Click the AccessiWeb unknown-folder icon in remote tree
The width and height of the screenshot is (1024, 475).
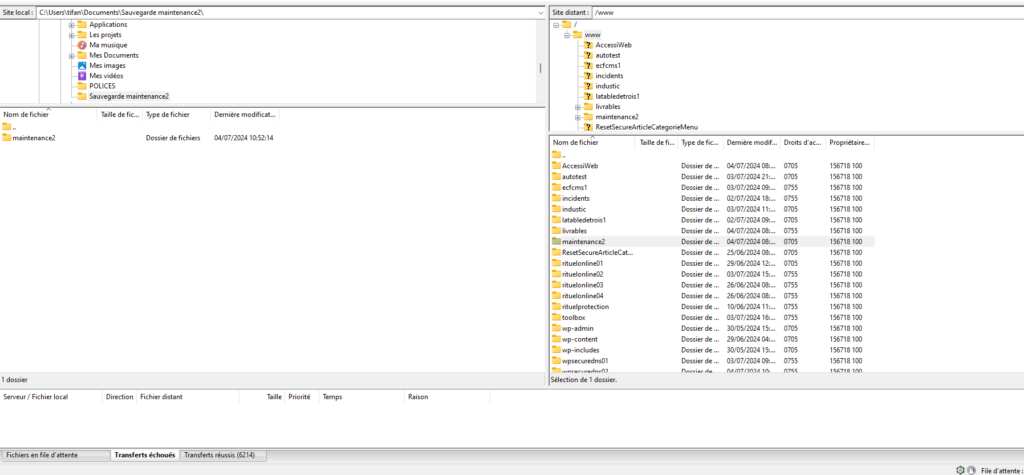[x=588, y=45]
